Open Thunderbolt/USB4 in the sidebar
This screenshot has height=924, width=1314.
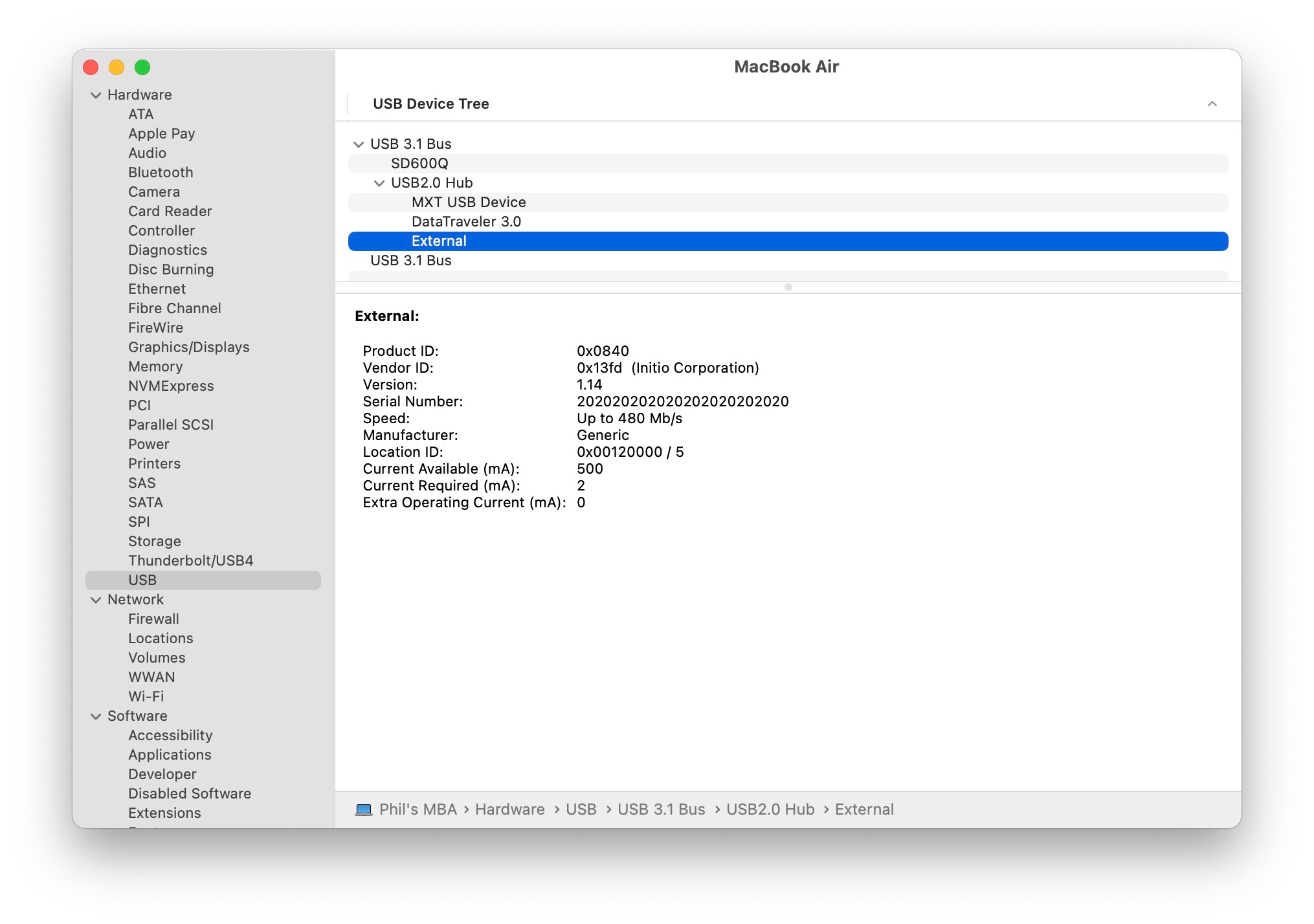(x=190, y=560)
